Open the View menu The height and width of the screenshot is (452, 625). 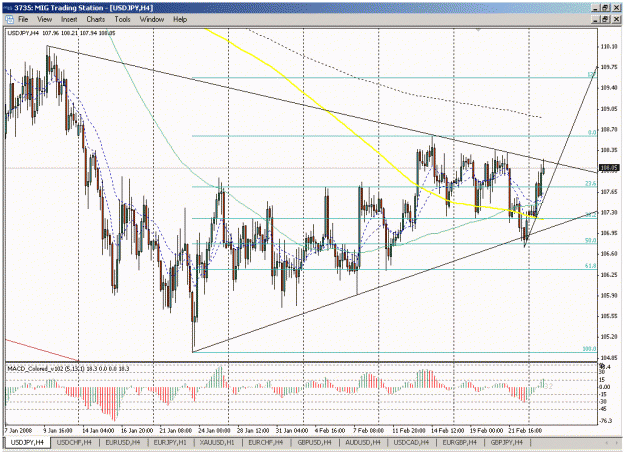(x=45, y=19)
